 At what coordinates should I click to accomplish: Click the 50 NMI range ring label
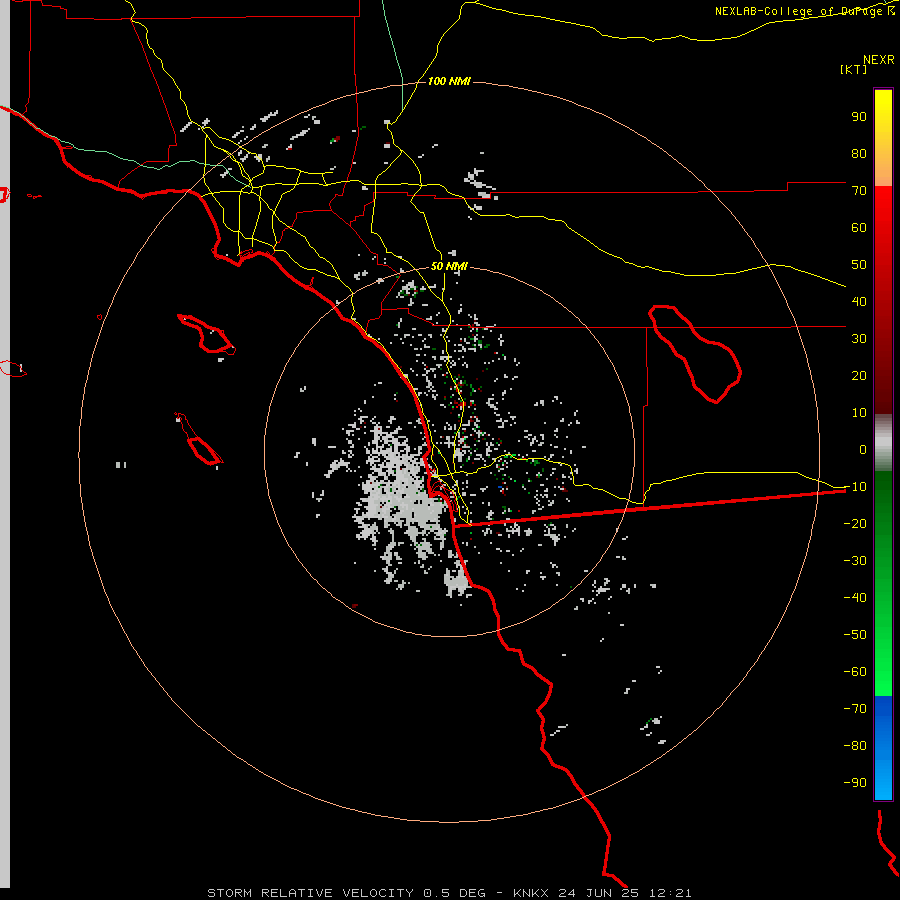[x=449, y=266]
